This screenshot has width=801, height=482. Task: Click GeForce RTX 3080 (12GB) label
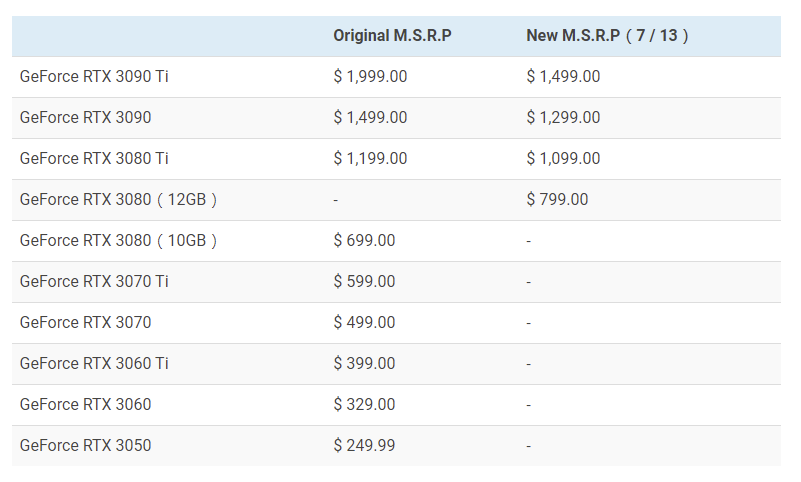(x=119, y=199)
